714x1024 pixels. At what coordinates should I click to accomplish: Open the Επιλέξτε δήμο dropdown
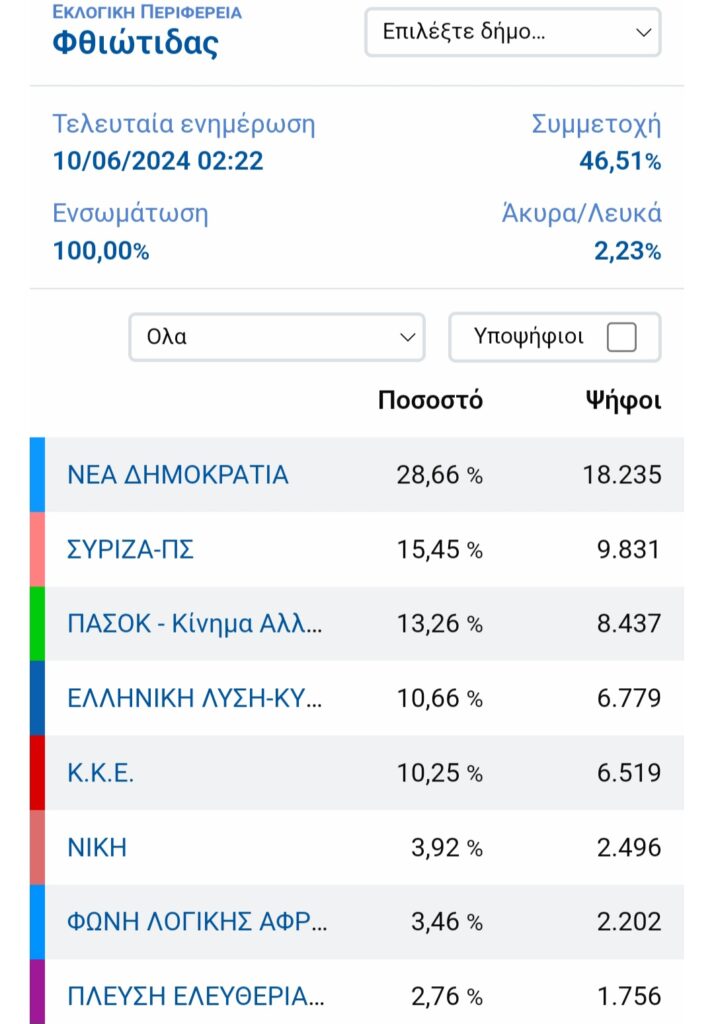[x=513, y=32]
